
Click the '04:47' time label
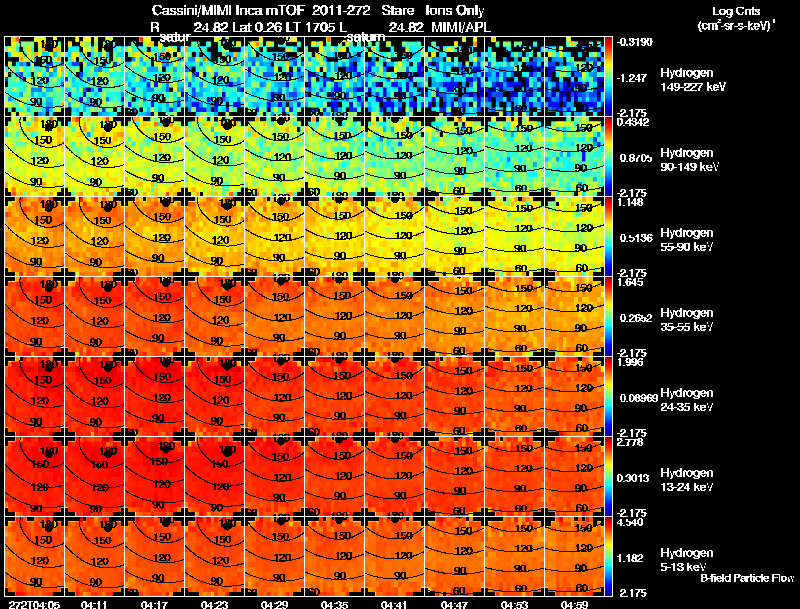click(x=455, y=604)
